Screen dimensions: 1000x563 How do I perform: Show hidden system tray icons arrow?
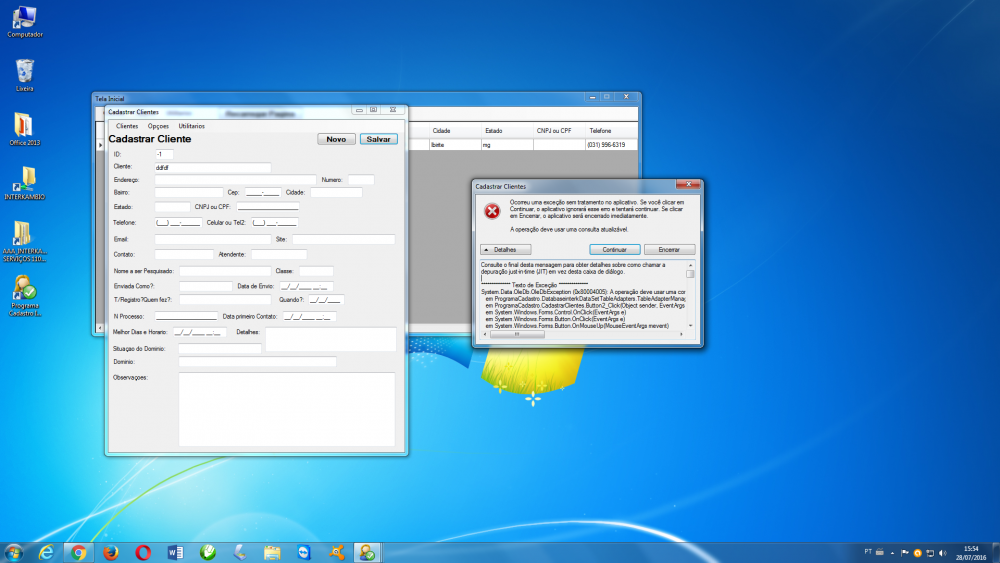tap(880, 552)
